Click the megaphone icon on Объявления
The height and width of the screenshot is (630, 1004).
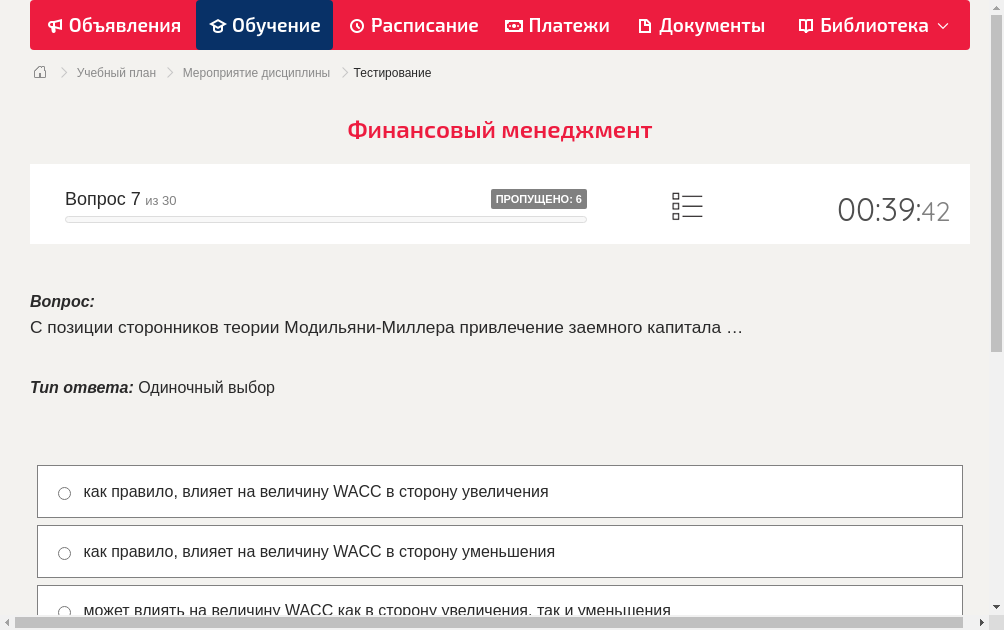(x=54, y=25)
